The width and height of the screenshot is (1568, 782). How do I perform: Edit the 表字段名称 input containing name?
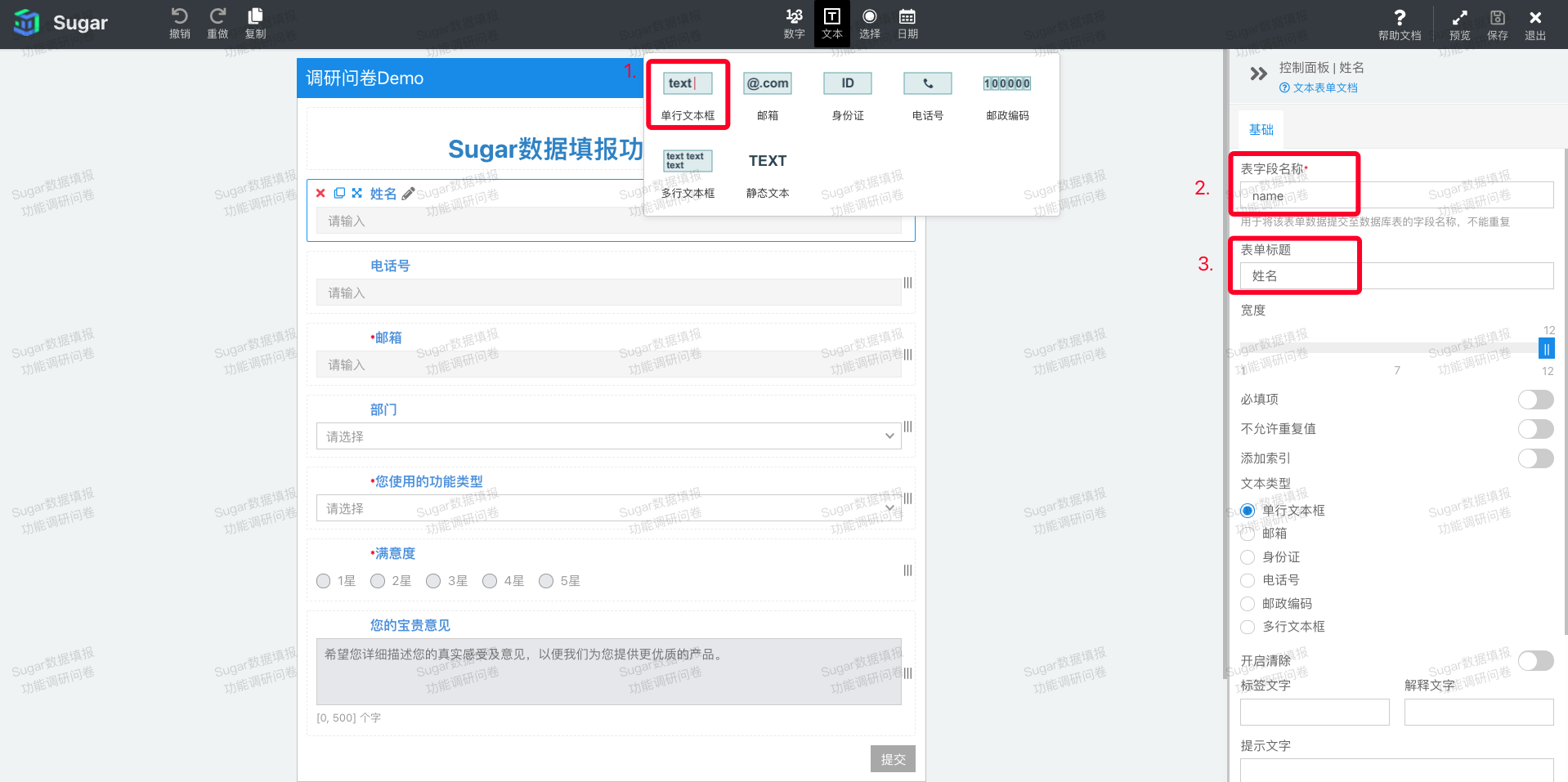pyautogui.click(x=1396, y=195)
